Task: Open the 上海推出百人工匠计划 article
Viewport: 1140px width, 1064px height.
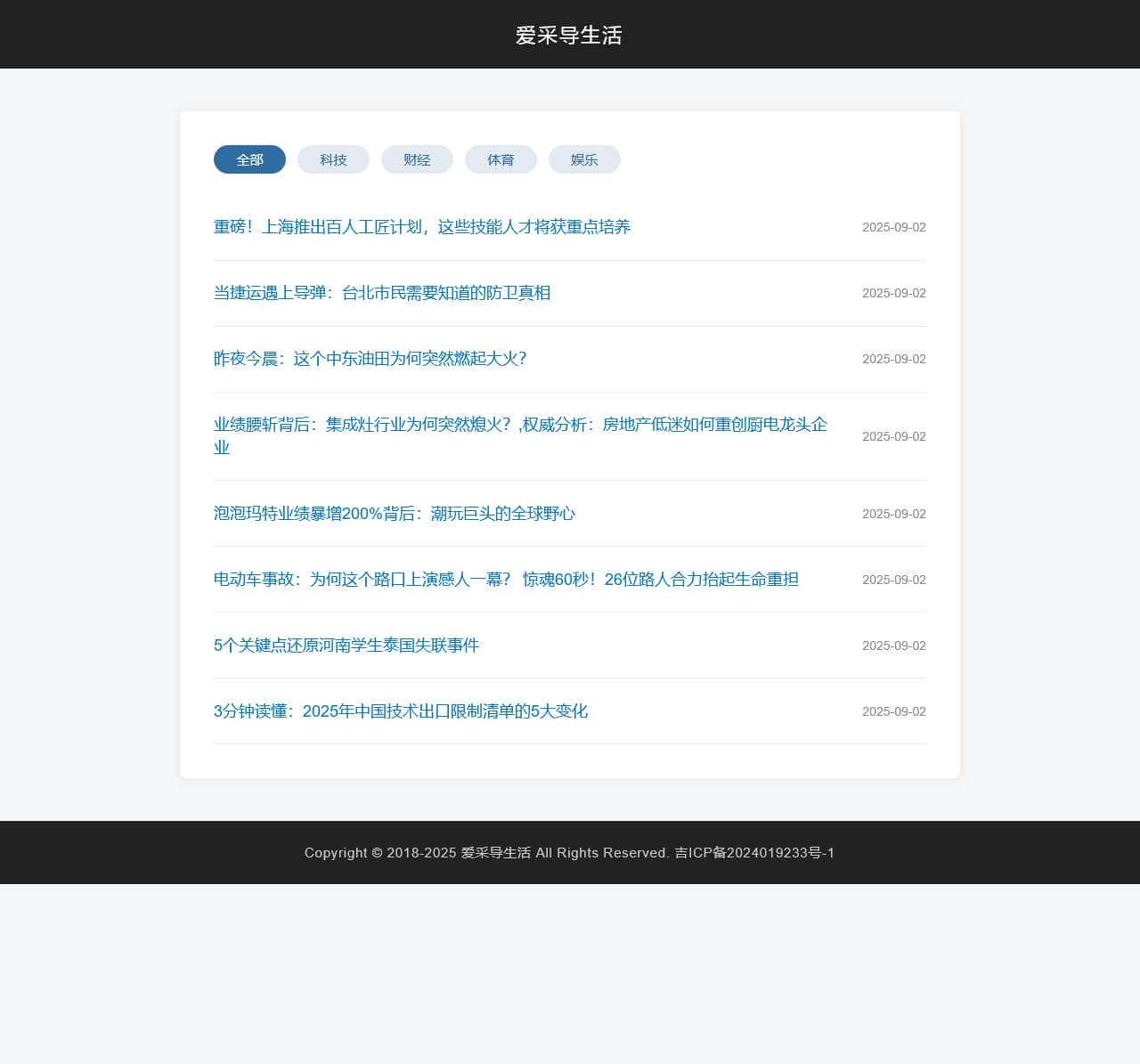Action: (422, 227)
